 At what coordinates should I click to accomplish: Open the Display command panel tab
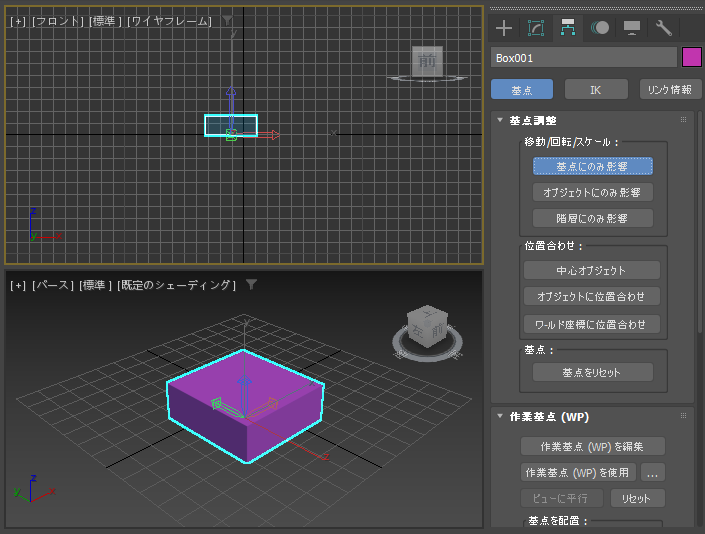[x=632, y=28]
